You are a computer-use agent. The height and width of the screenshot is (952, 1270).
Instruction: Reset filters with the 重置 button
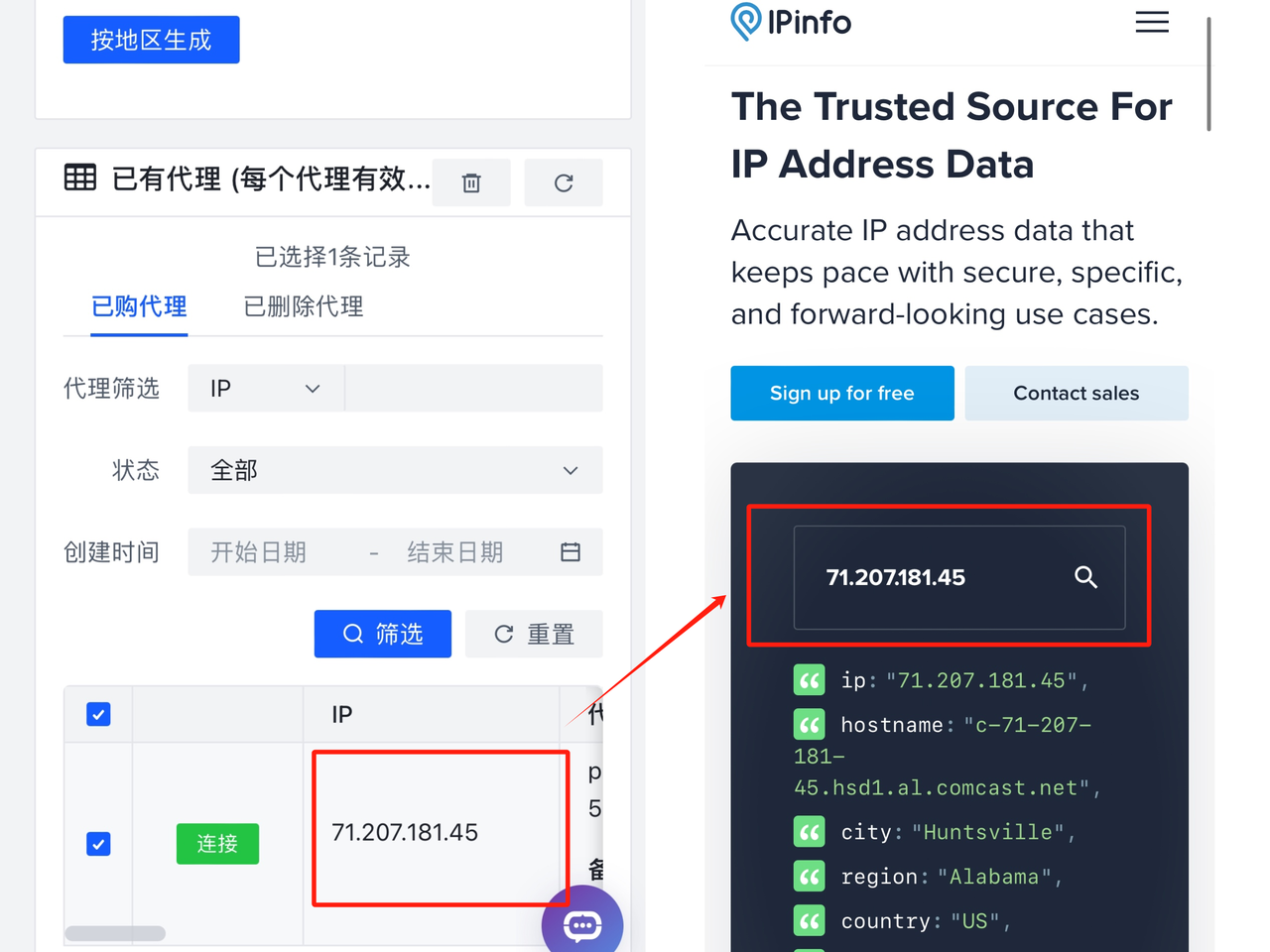(534, 634)
